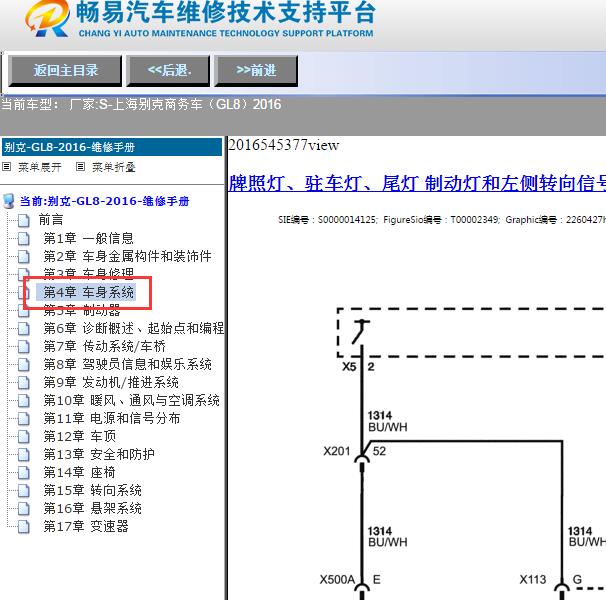Click the page icon beside 第10章
The height and width of the screenshot is (600, 606).
coord(24,401)
